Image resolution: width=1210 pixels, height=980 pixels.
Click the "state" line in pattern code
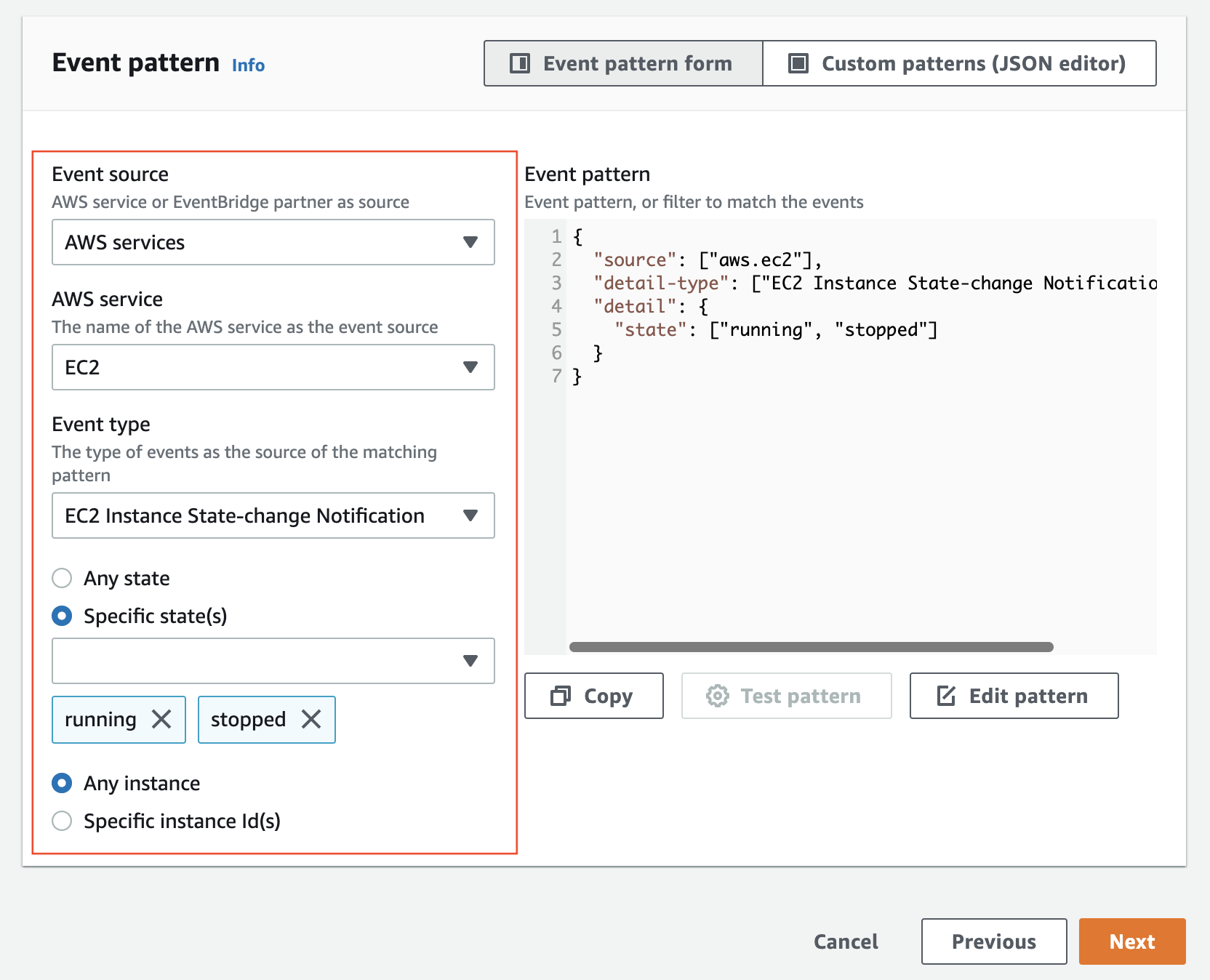pos(776,329)
